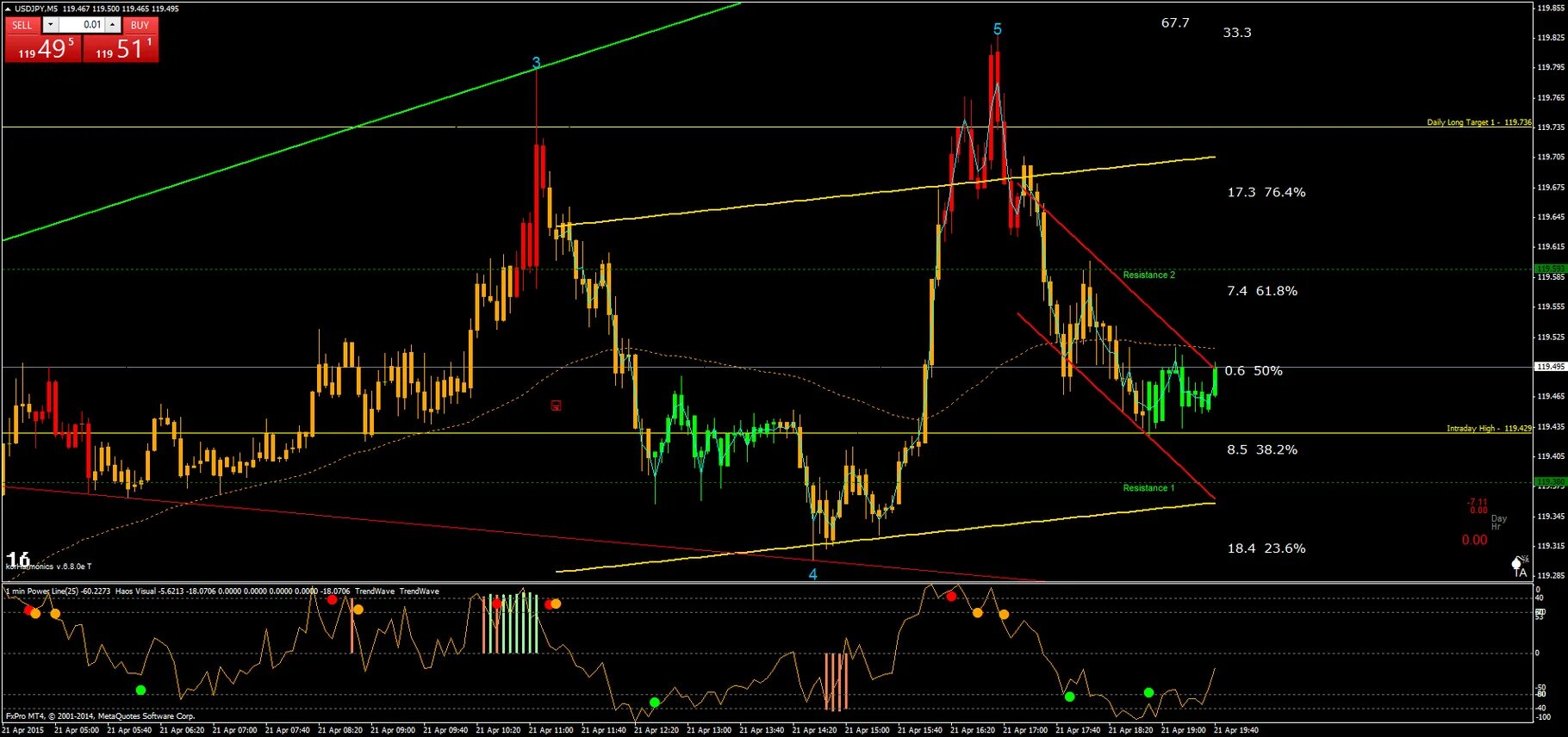Click the Intraday High 119.429 label
The image size is (1568, 737).
(x=1489, y=428)
